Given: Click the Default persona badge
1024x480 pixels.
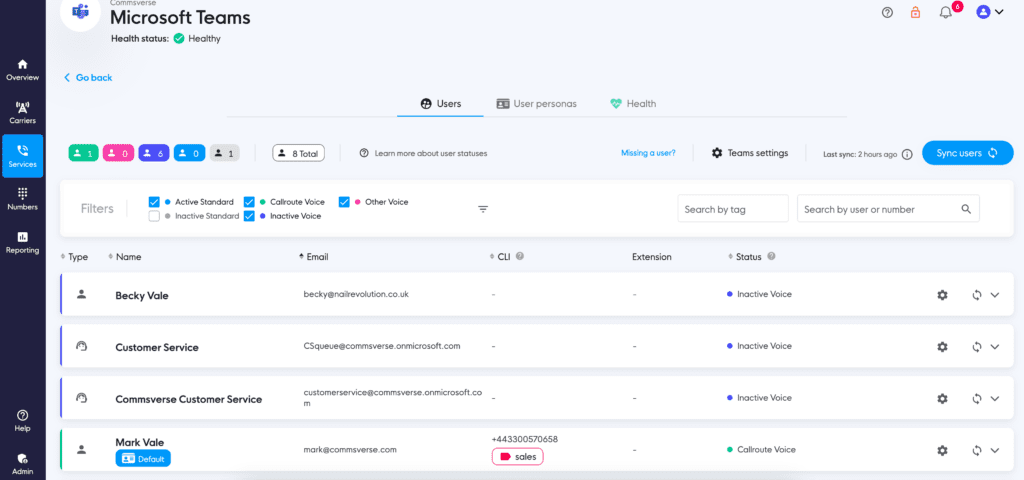Looking at the screenshot, I should (x=143, y=459).
